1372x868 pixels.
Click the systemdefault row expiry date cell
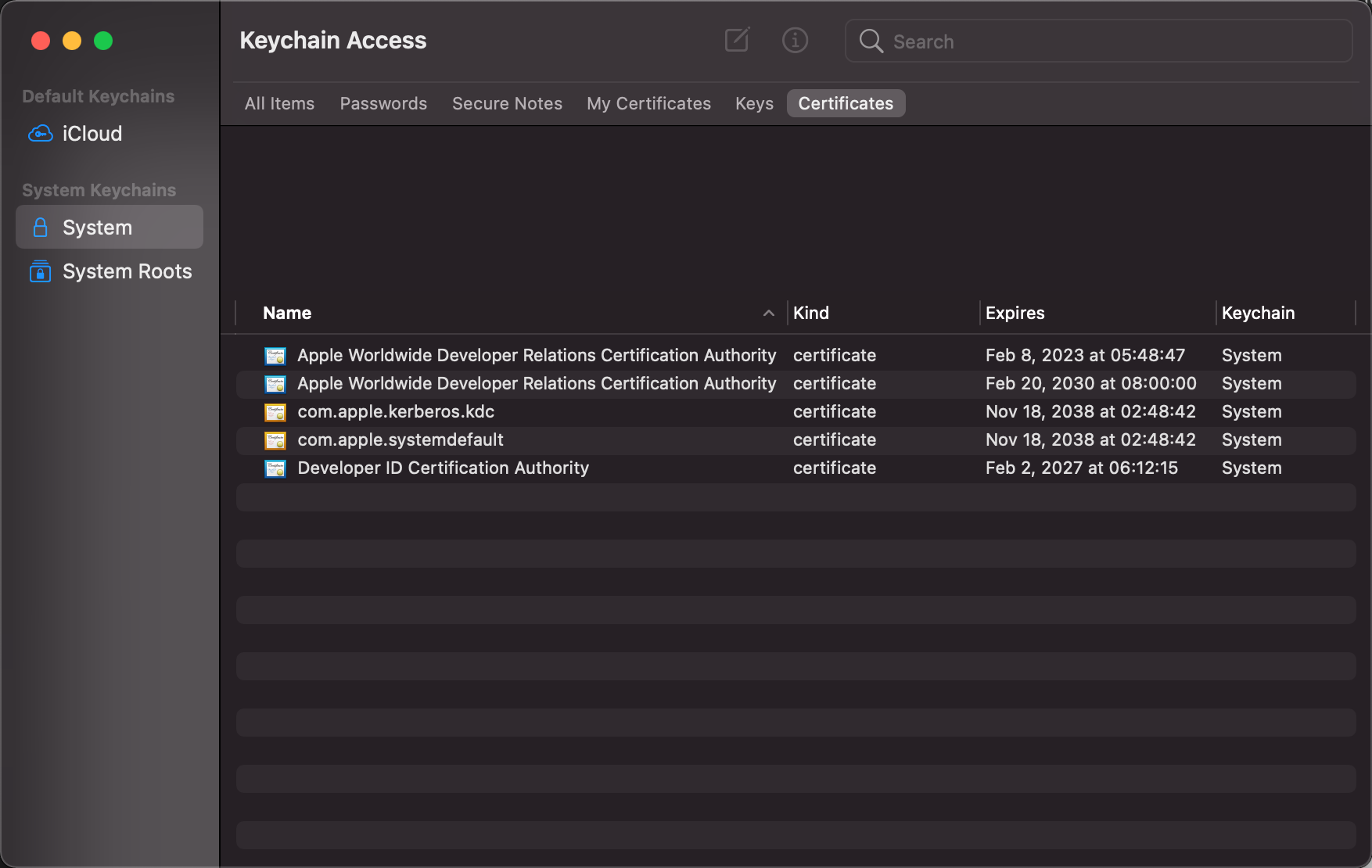click(x=1090, y=440)
